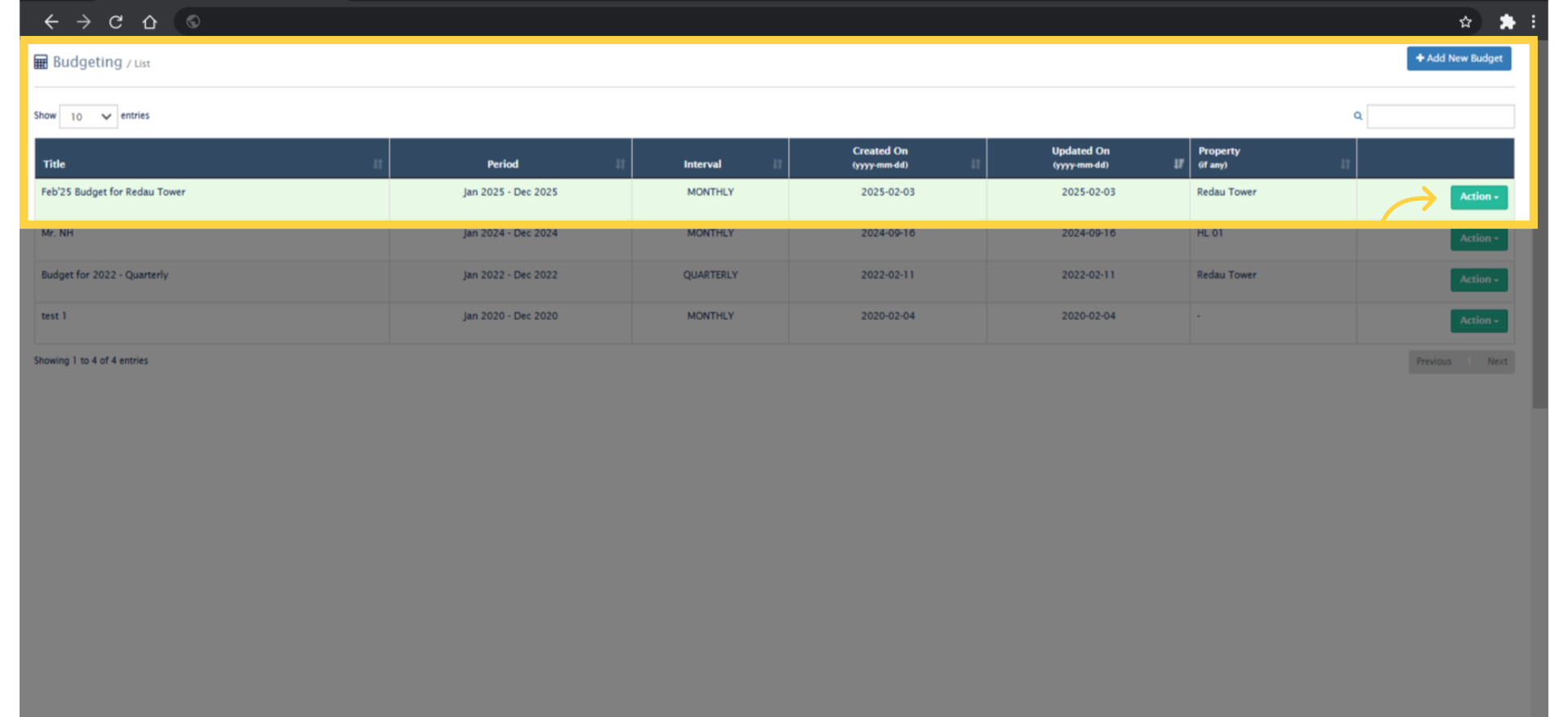Open the browser three-dot menu
Image resolution: width=1568 pixels, height=717 pixels.
[1533, 22]
